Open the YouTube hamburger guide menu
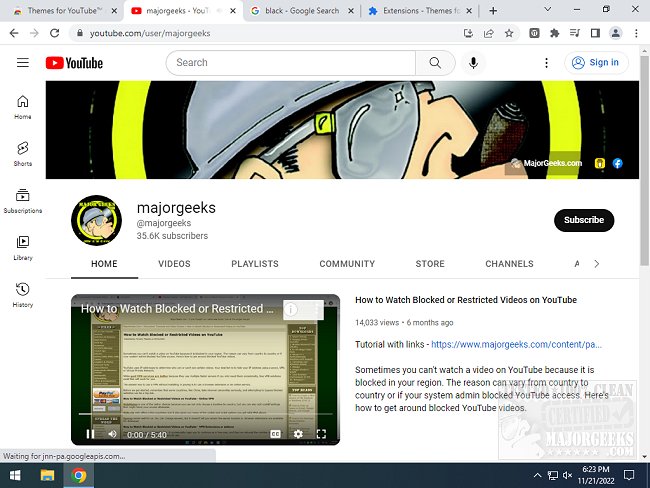 (23, 63)
